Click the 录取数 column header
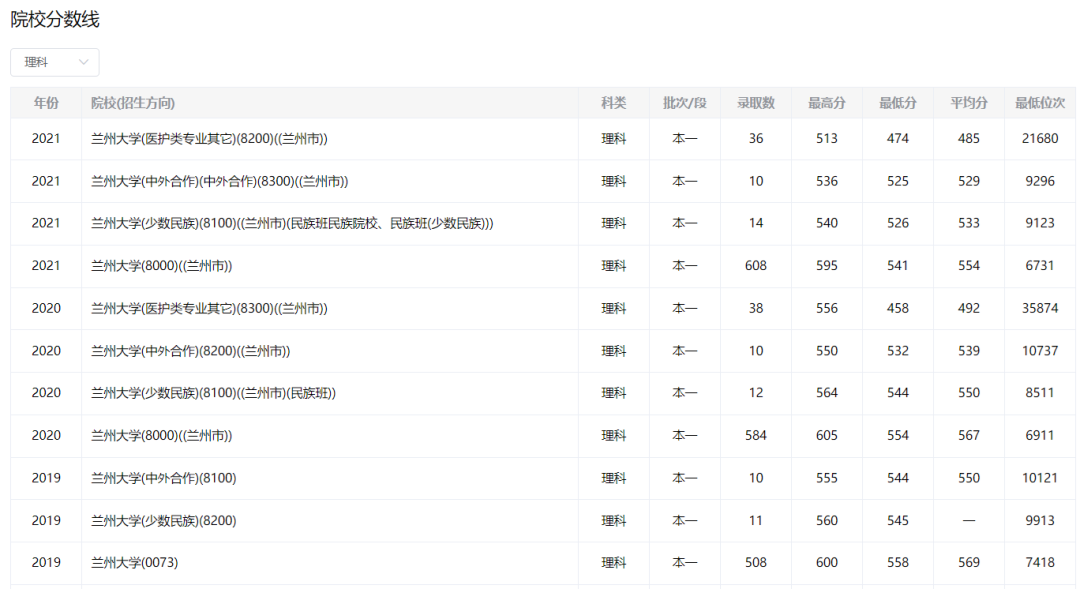Image resolution: width=1080 pixels, height=589 pixels. click(755, 103)
